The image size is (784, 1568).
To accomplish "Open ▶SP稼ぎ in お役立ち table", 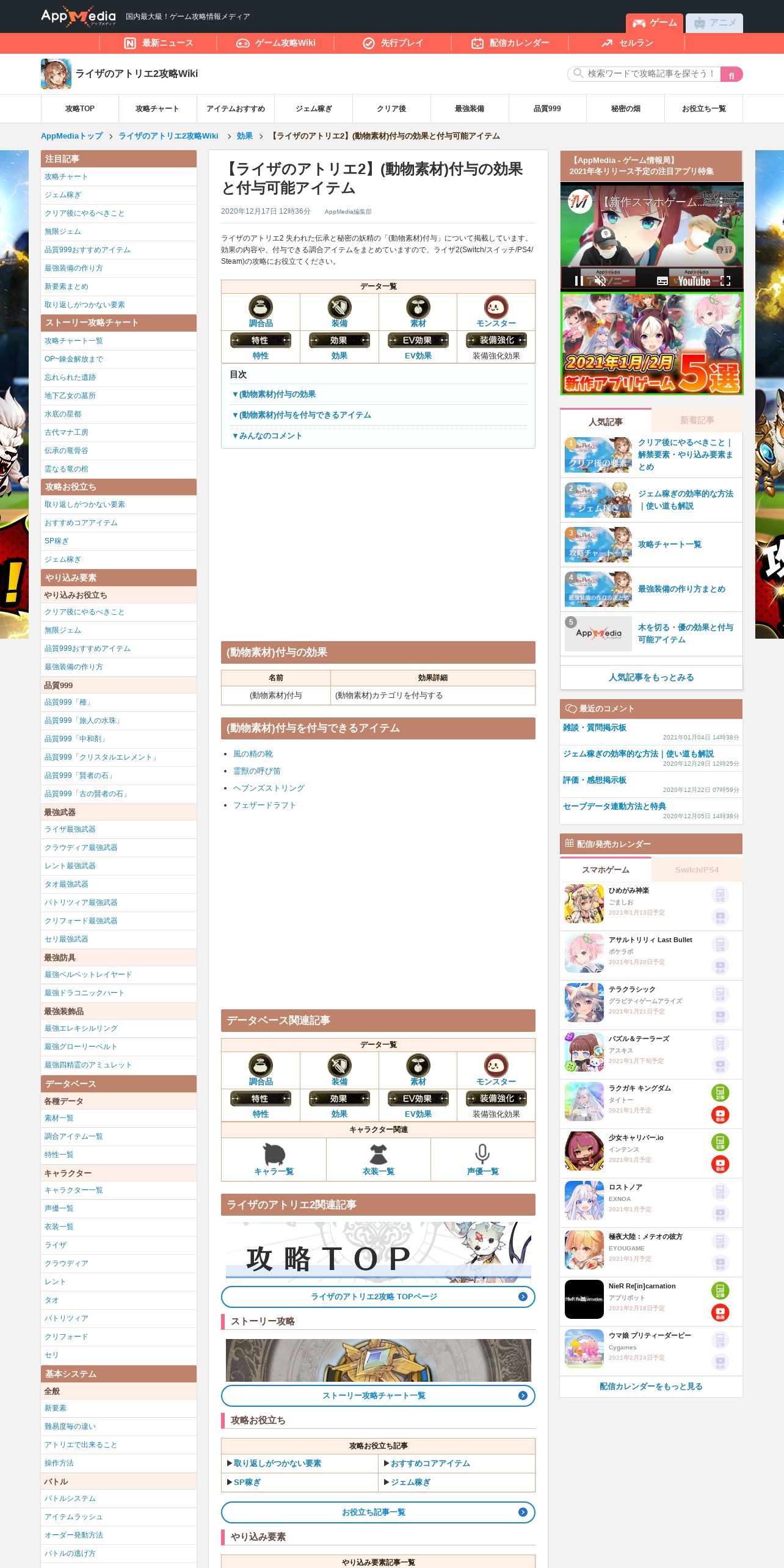I will click(x=244, y=1482).
